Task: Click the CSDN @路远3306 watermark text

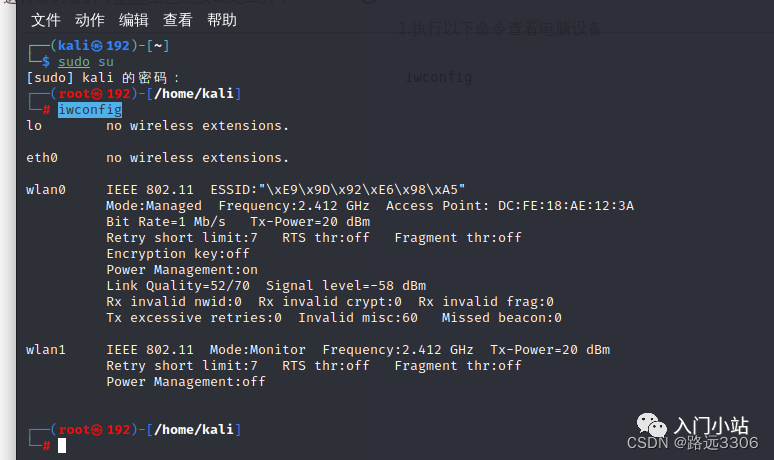Action: coord(692,443)
